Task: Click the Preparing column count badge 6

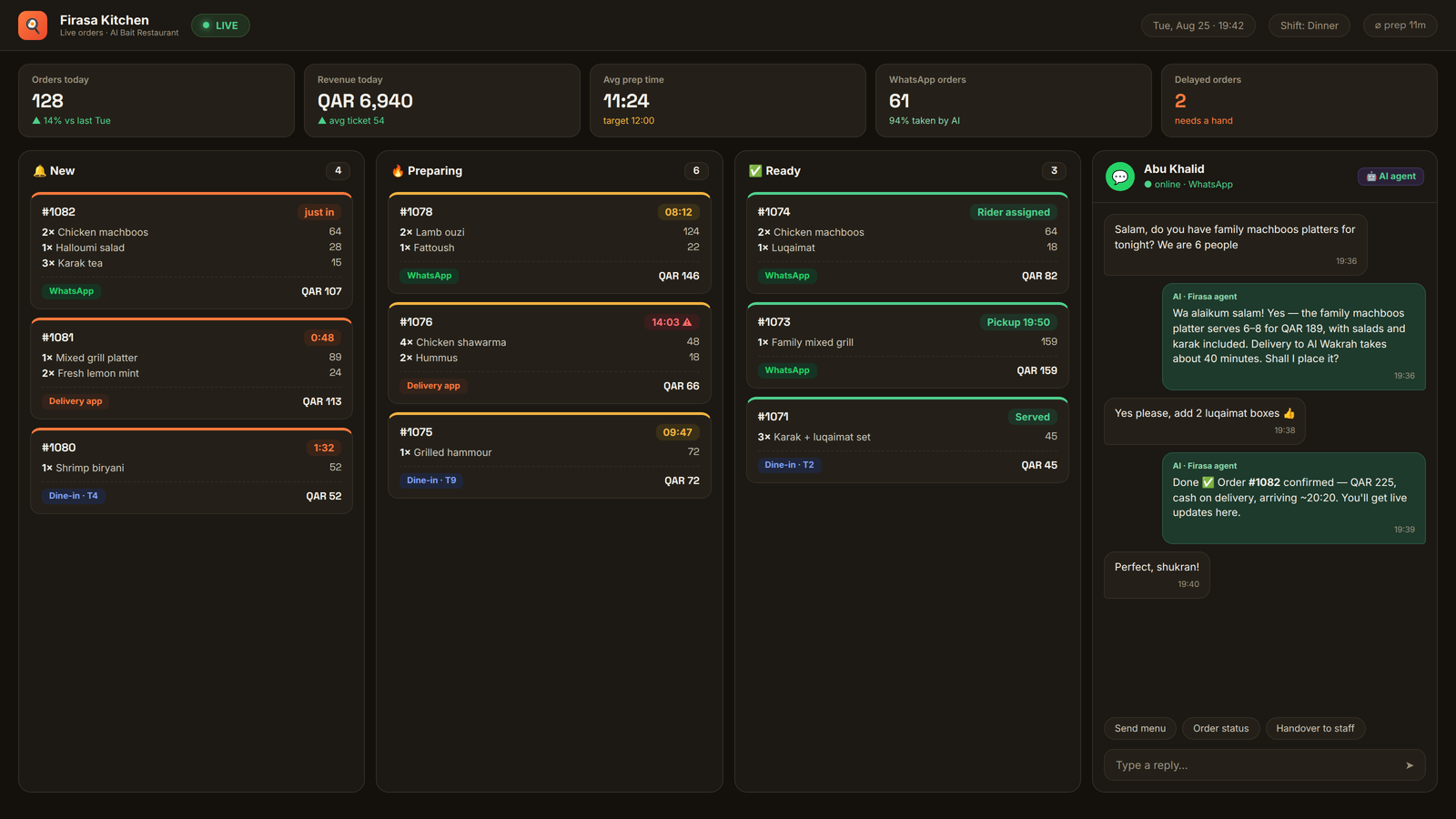Action: tap(696, 171)
